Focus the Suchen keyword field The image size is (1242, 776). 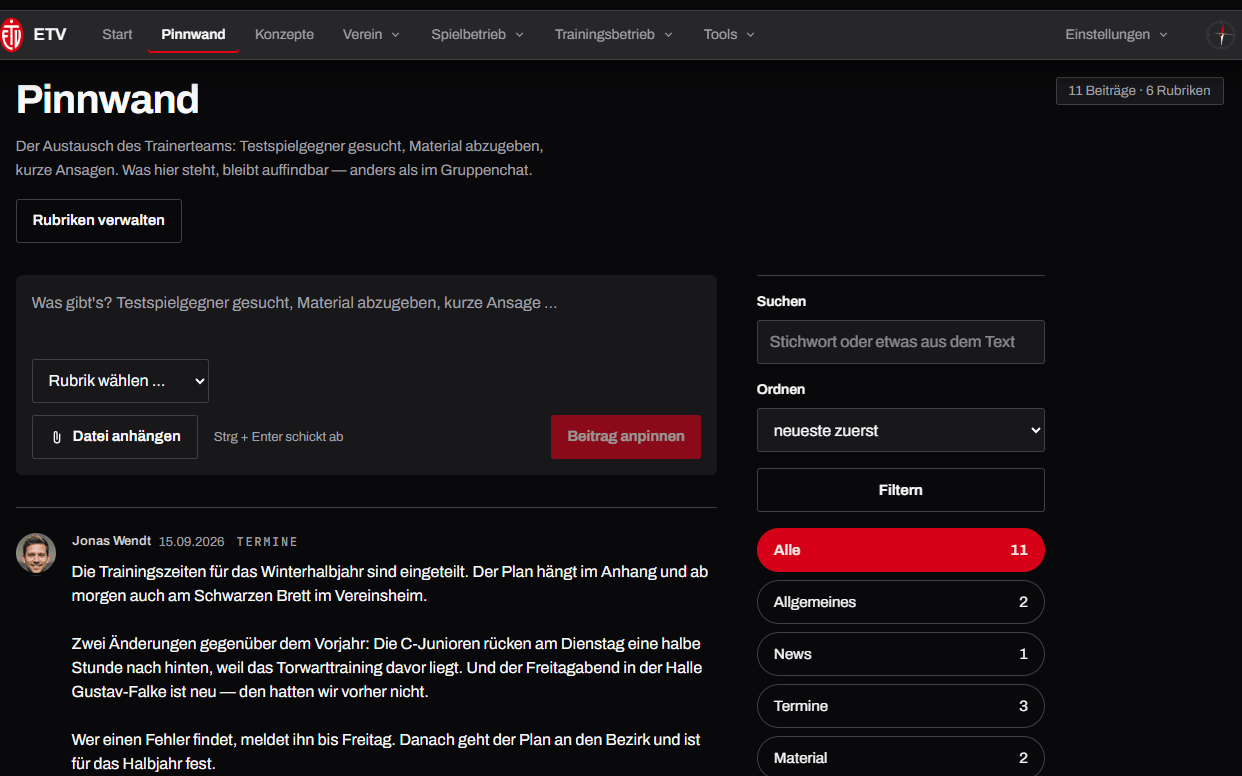pyautogui.click(x=901, y=342)
